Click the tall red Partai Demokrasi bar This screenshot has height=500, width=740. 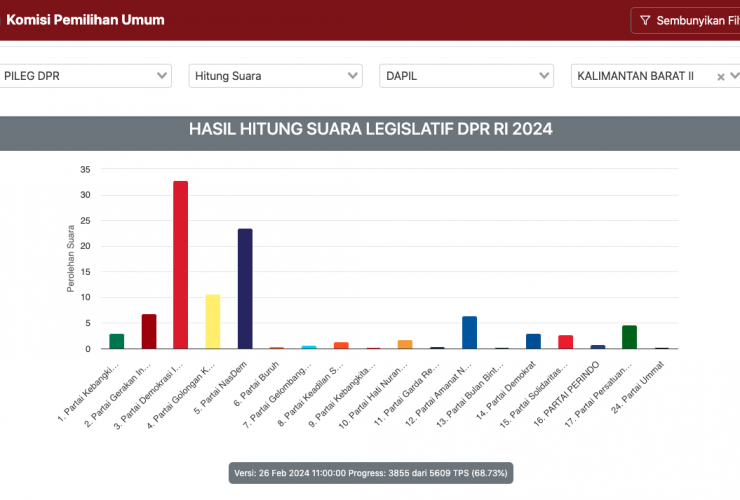(181, 265)
